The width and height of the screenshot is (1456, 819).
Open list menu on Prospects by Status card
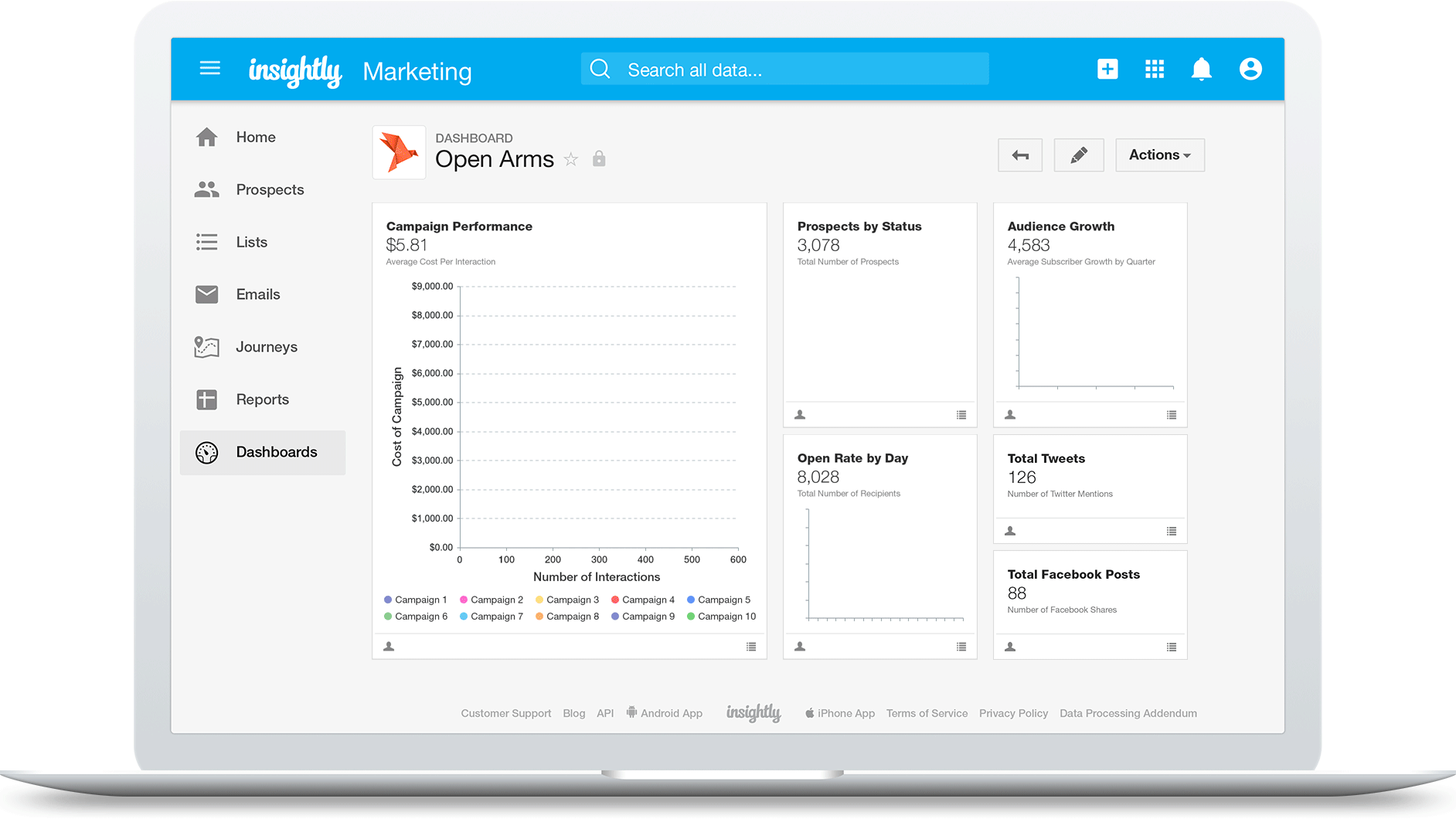pos(961,415)
